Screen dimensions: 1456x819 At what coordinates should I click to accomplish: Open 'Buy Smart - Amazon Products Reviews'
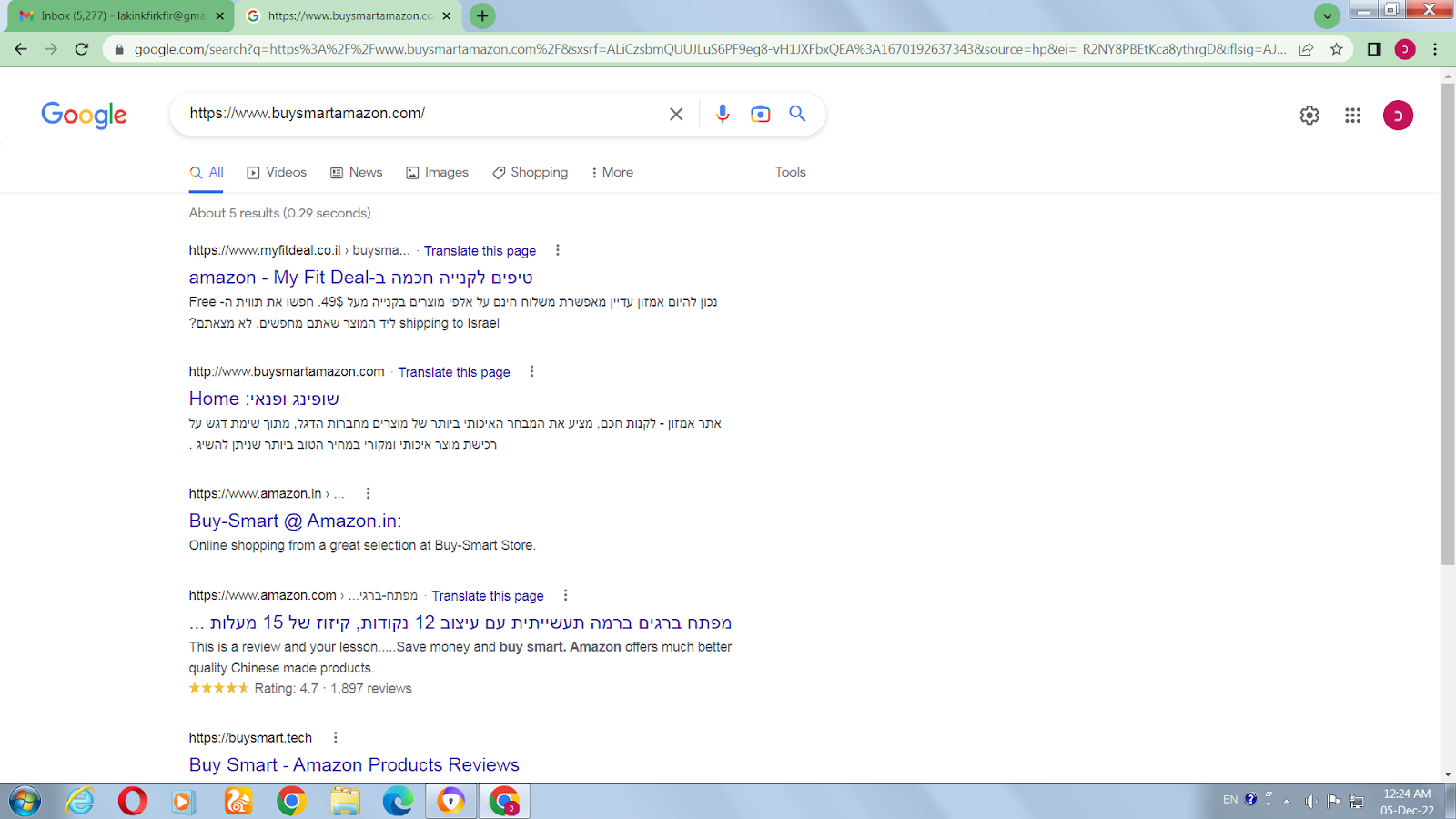354,765
